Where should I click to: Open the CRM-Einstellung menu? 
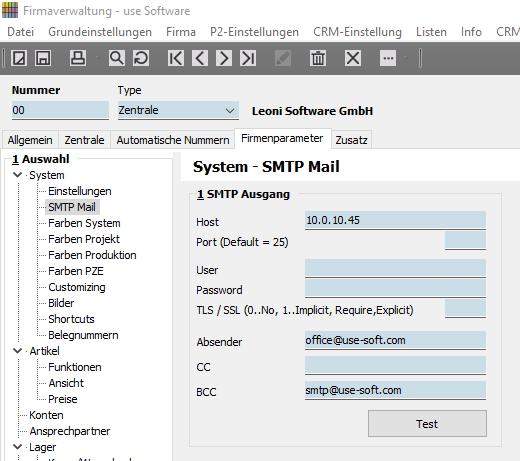[x=357, y=32]
